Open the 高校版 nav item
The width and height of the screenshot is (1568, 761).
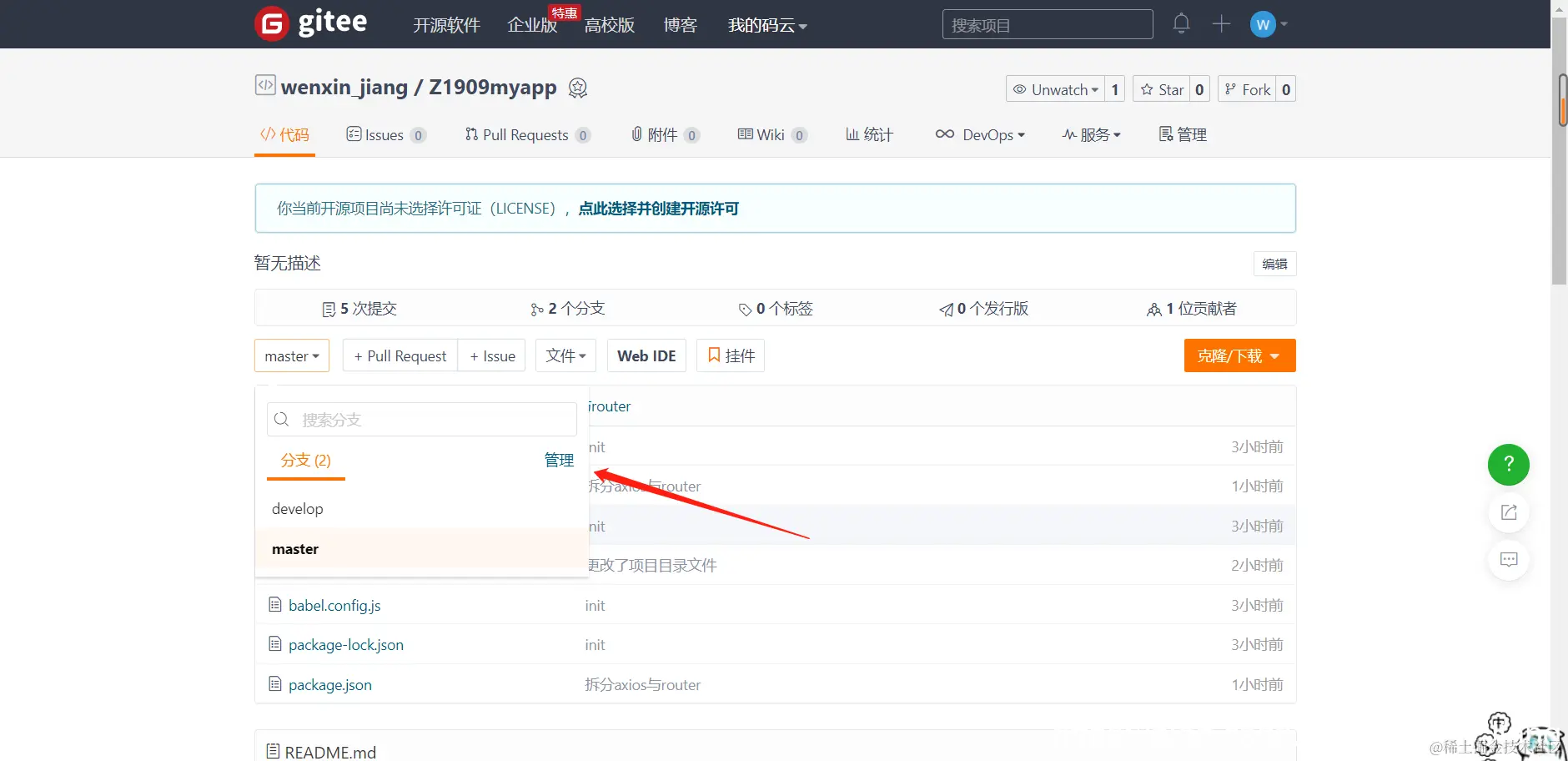click(610, 25)
